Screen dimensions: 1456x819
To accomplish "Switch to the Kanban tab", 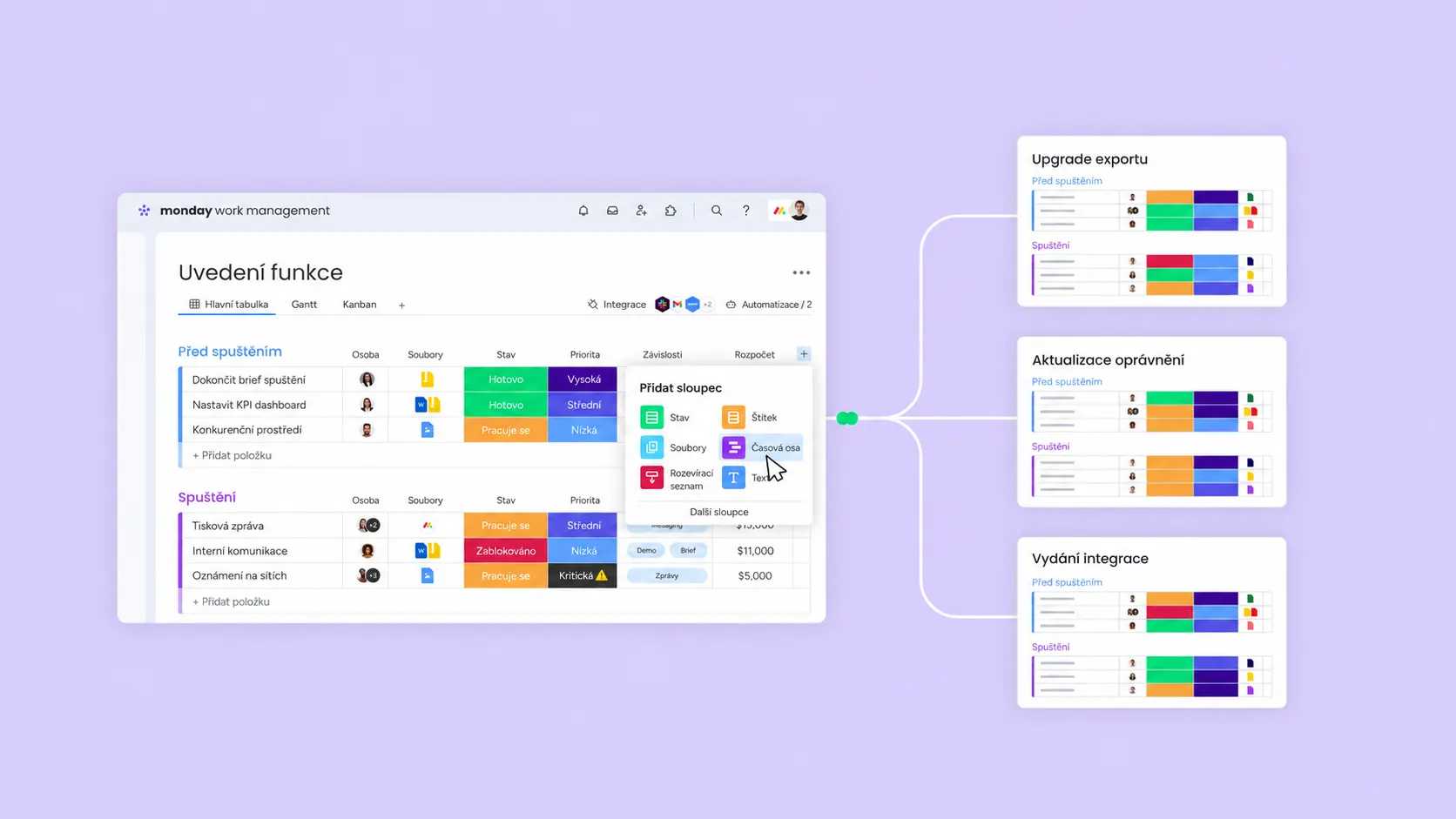I will click(360, 305).
